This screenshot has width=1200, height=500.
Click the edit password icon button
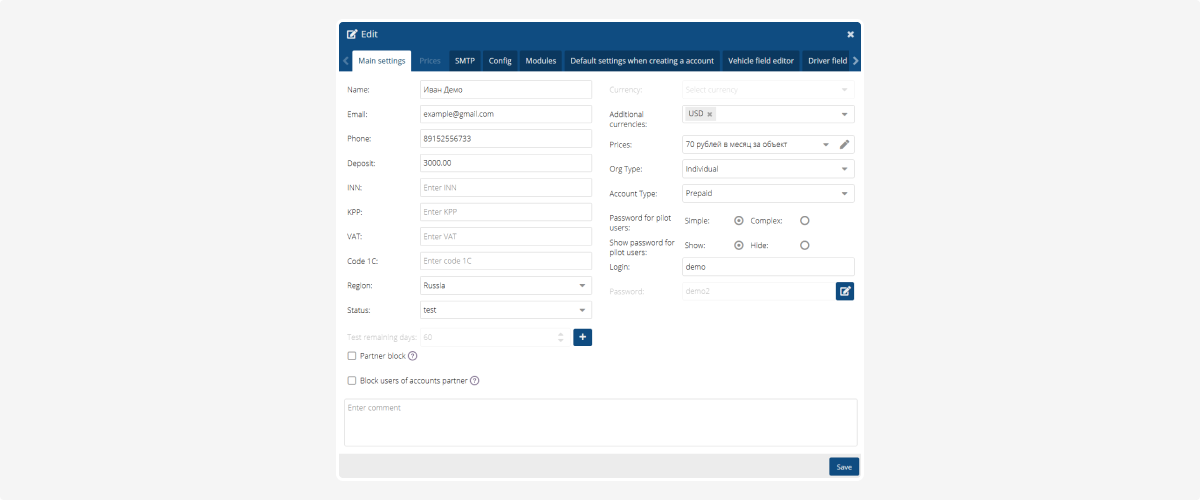(845, 291)
